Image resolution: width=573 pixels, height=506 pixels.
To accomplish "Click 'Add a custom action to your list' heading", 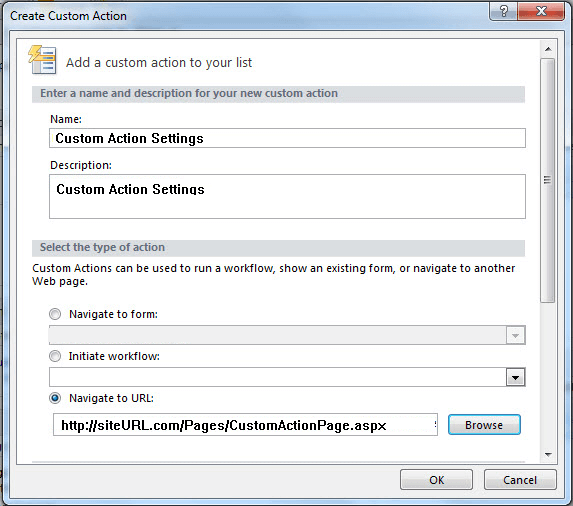I will [x=159, y=62].
